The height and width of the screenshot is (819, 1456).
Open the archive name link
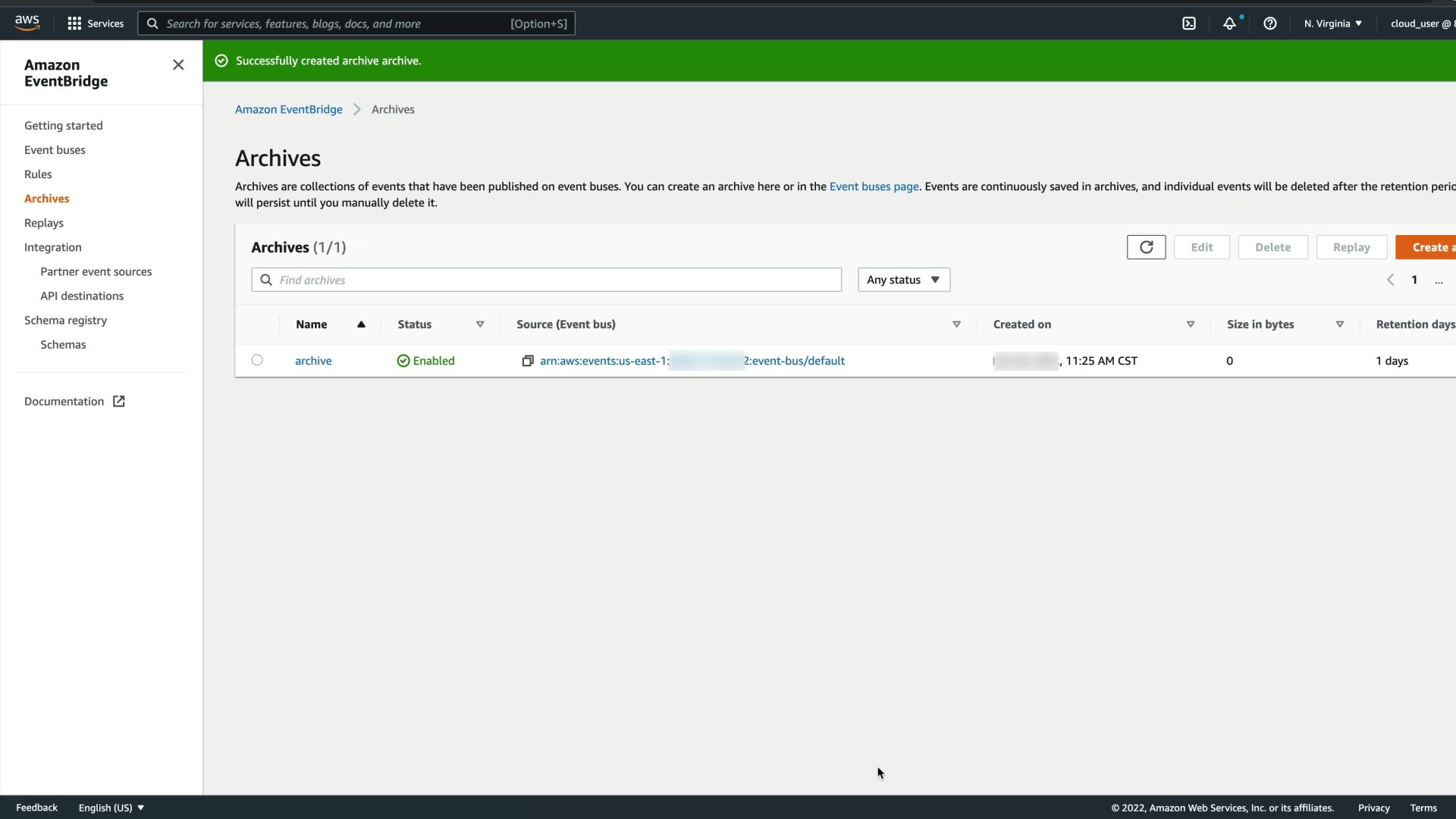click(313, 361)
